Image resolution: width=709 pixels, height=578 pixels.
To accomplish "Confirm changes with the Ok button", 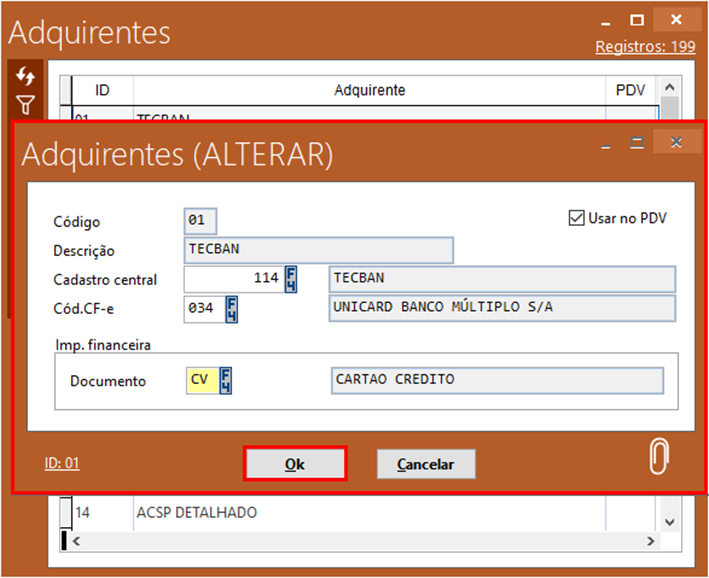I will (x=295, y=464).
